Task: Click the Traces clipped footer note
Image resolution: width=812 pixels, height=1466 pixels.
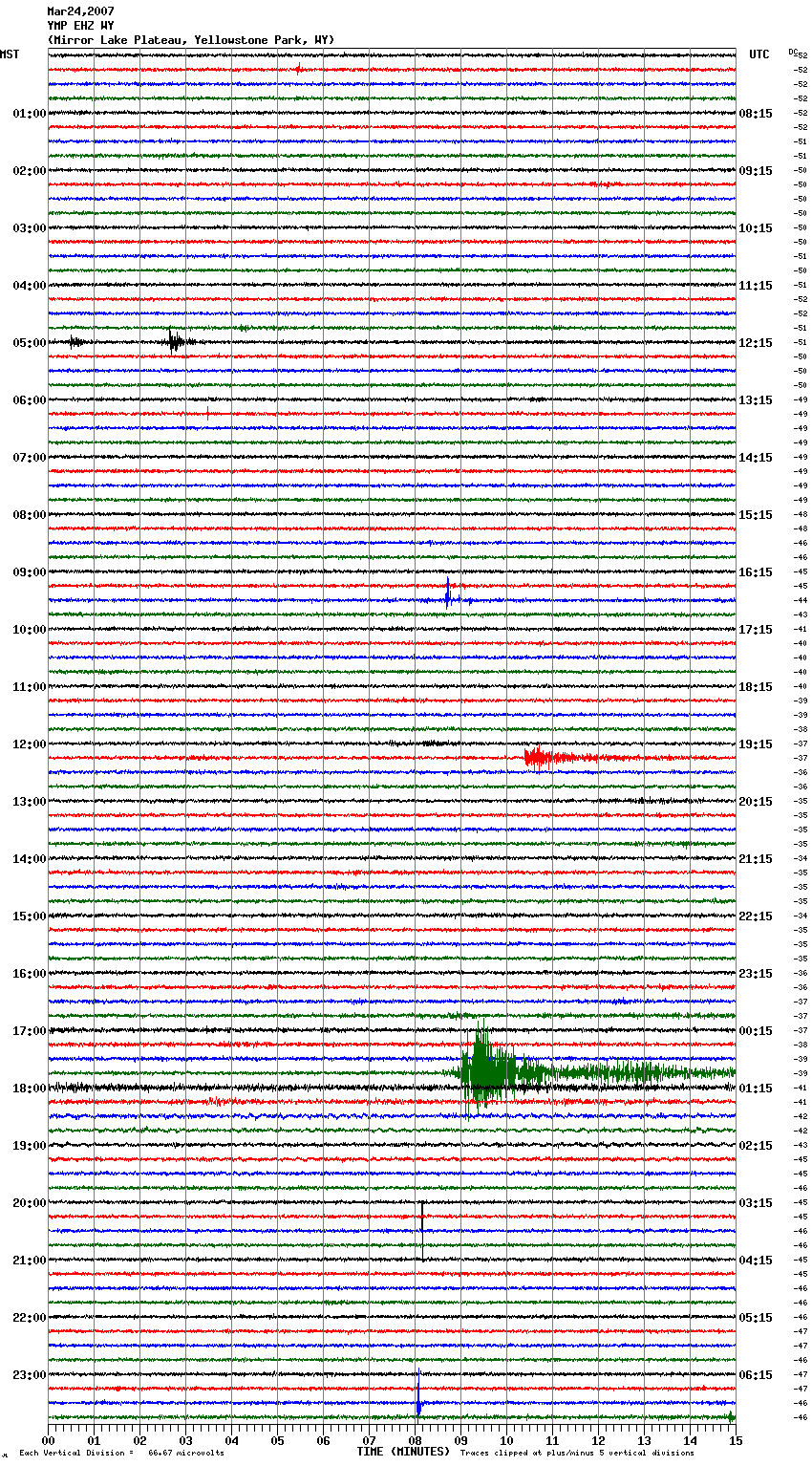Action: [577, 1453]
